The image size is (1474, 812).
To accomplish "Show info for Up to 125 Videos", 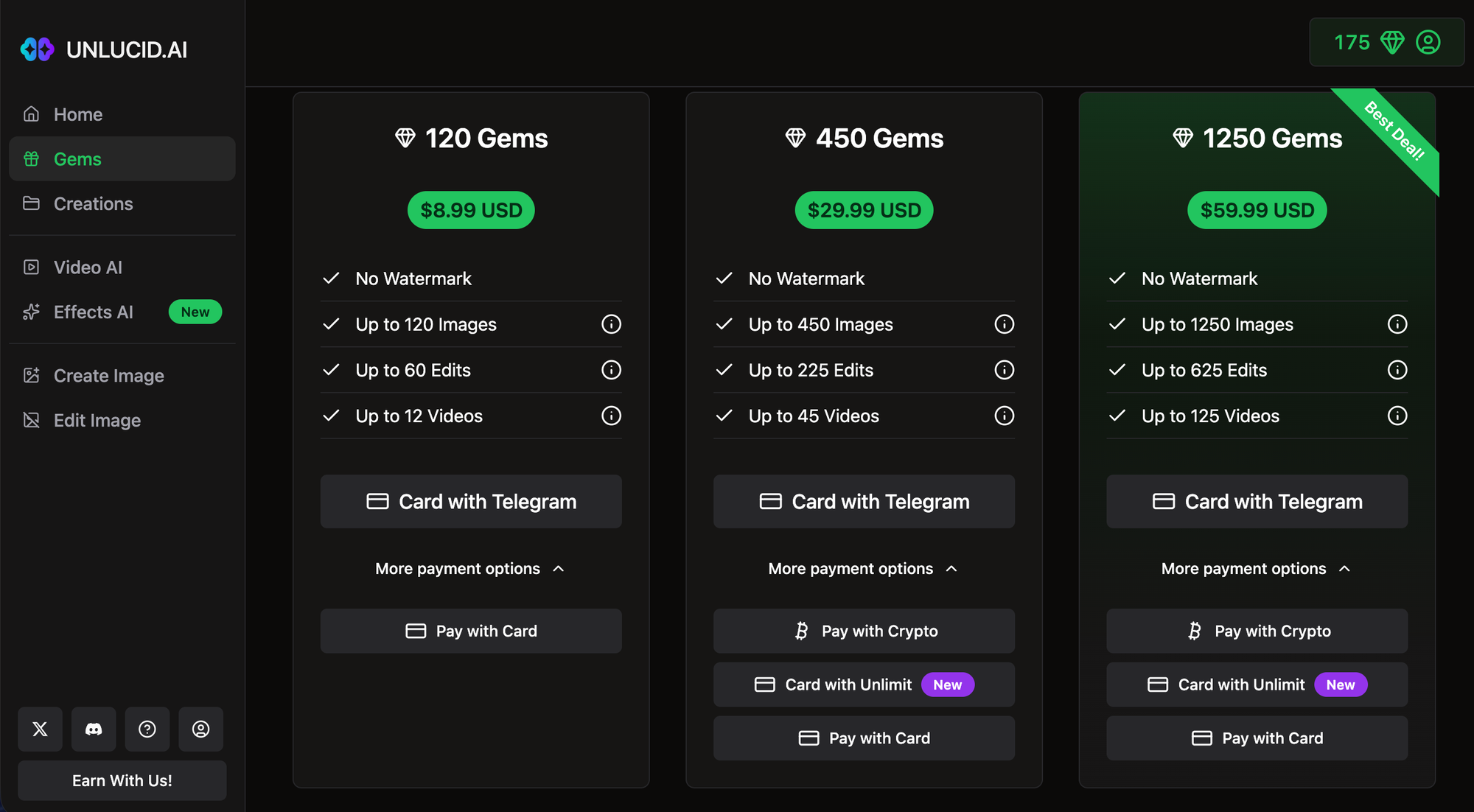I will [1397, 416].
